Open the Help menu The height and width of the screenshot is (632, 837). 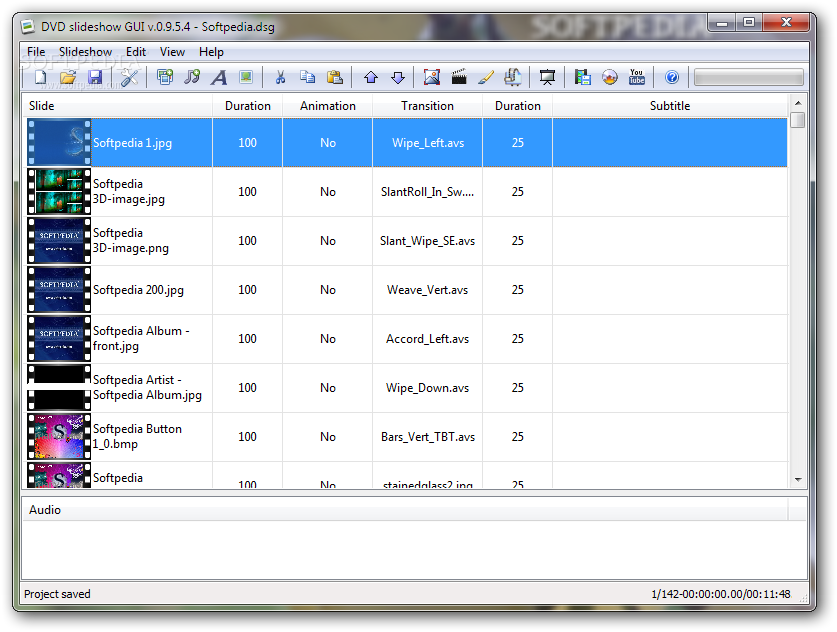point(211,52)
